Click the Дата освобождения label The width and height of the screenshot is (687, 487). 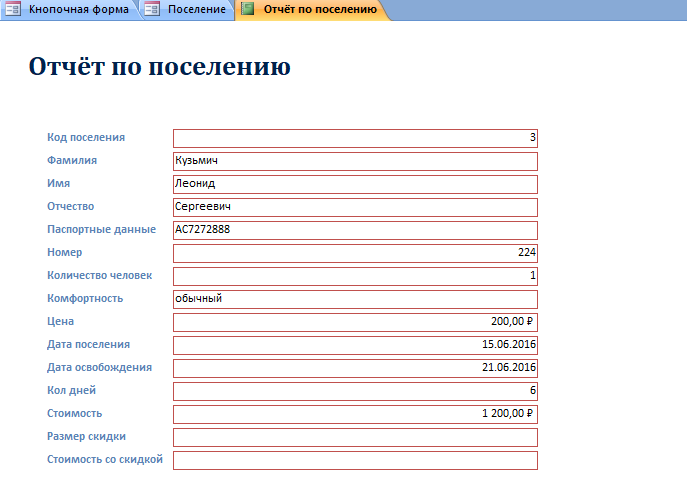click(x=99, y=367)
